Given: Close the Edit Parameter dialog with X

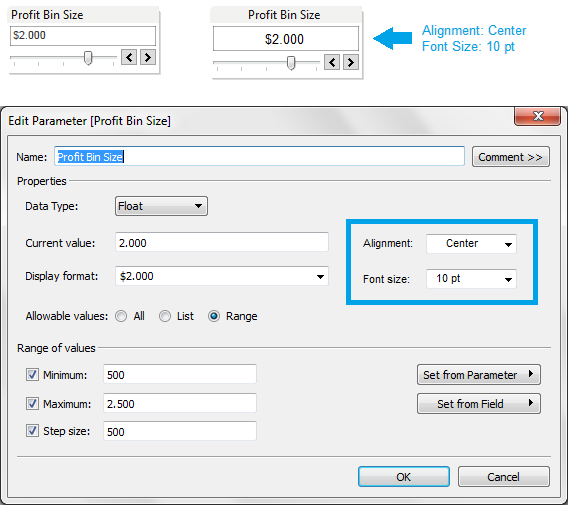Looking at the screenshot, I should click(x=538, y=116).
